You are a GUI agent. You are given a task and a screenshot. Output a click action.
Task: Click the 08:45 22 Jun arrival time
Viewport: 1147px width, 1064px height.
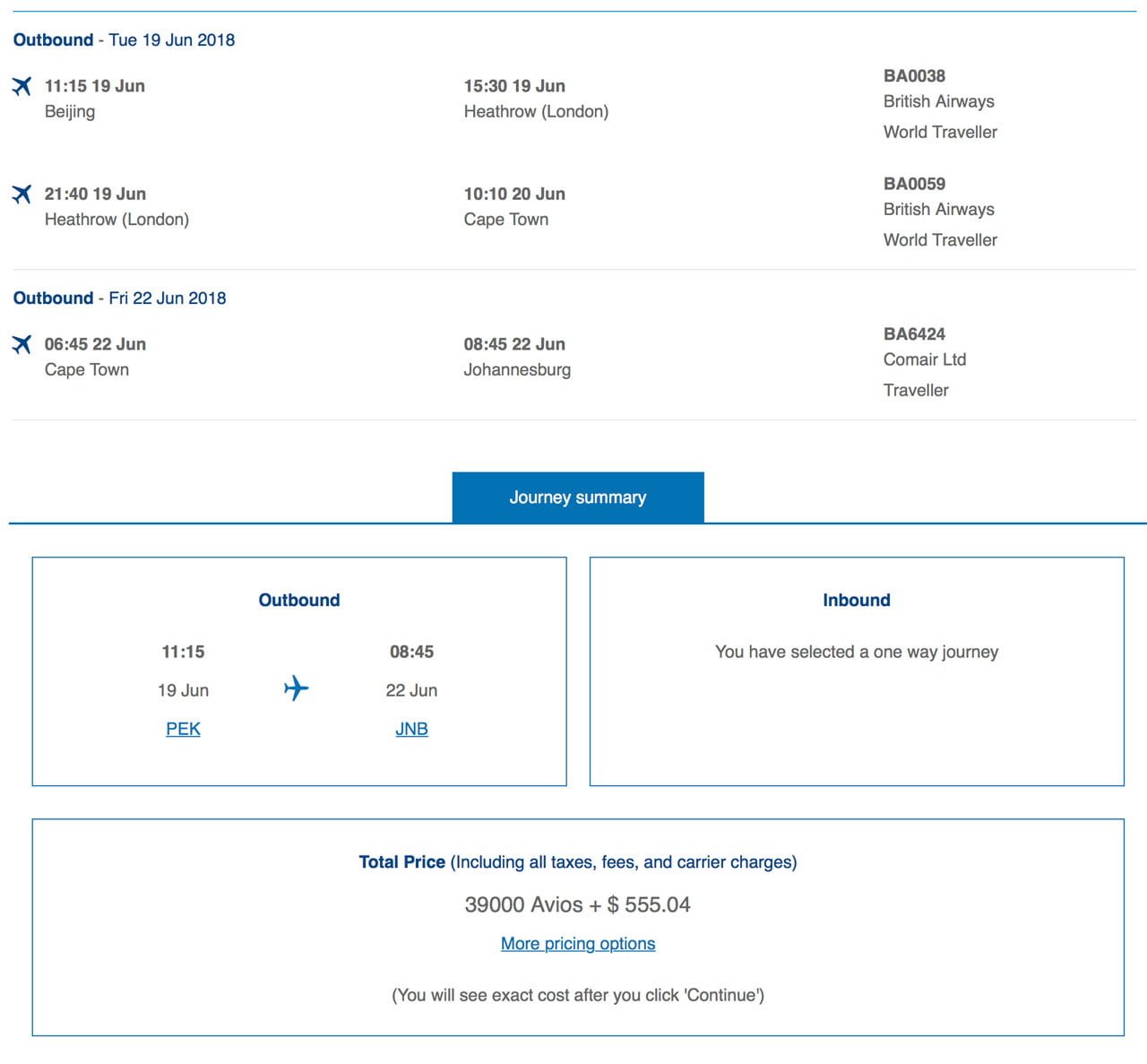(x=514, y=344)
